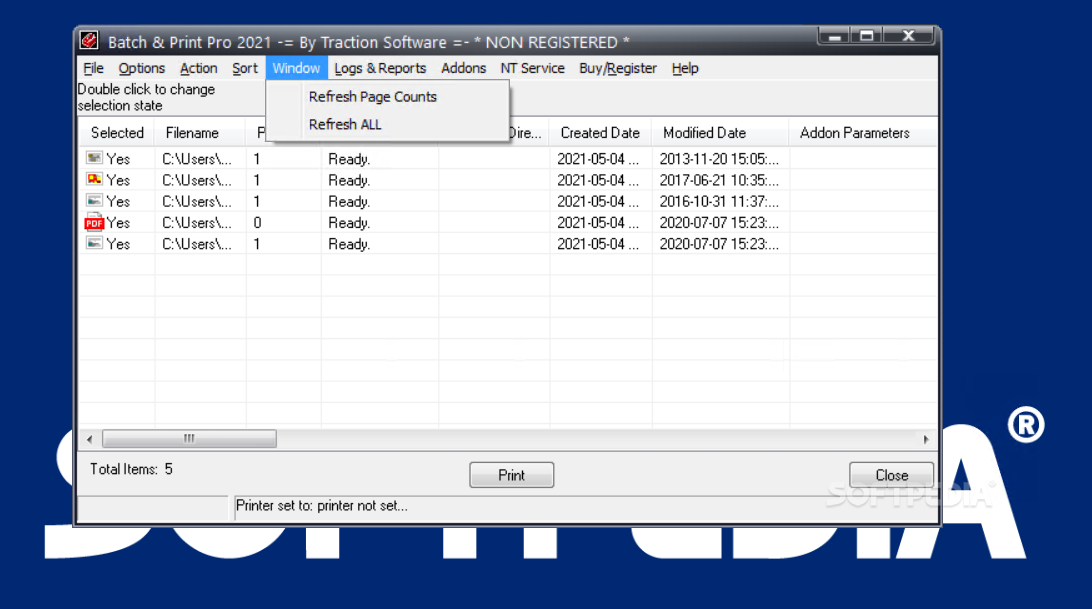Click filename C:\Users\... in row modified 2017-06-21
Image resolution: width=1092 pixels, height=609 pixels.
pos(197,180)
